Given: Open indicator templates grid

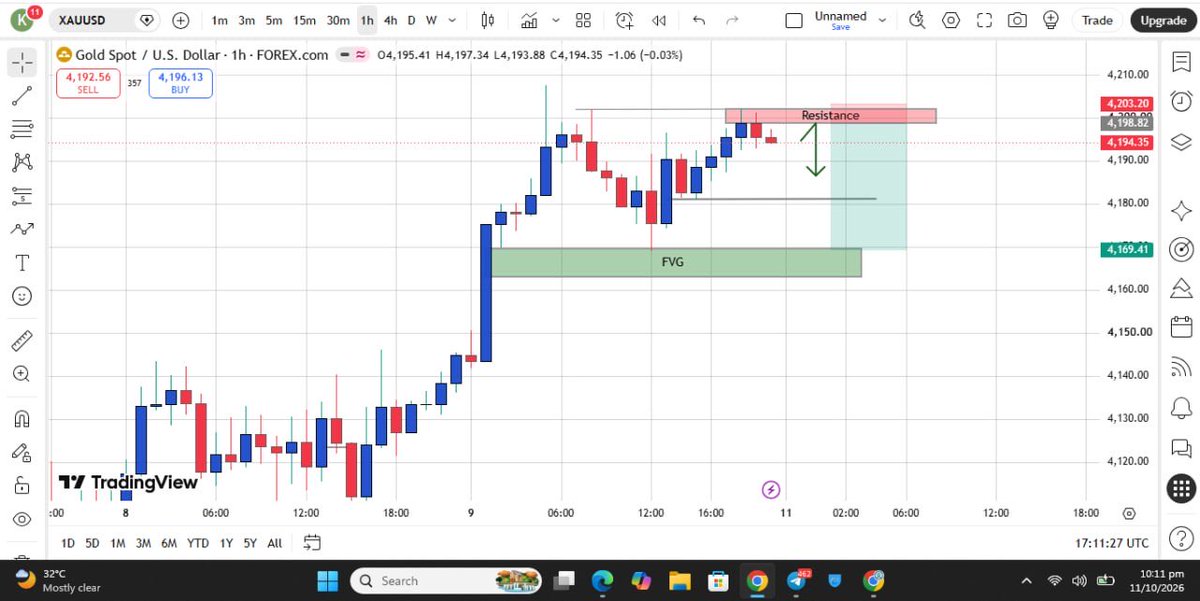Looking at the screenshot, I should [x=584, y=20].
